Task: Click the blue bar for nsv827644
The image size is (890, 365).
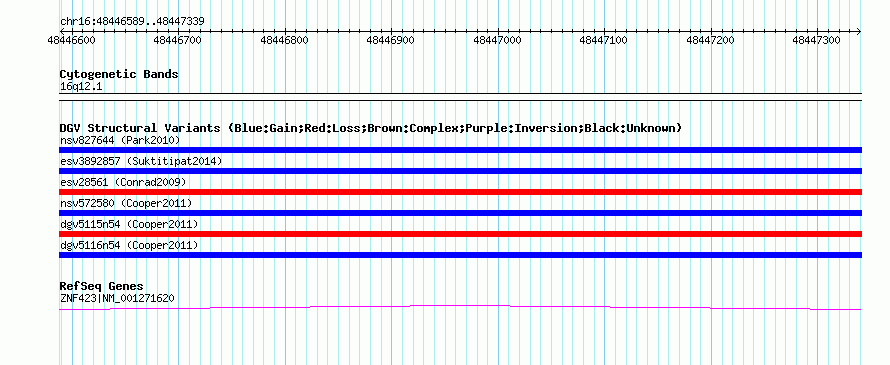Action: click(460, 150)
